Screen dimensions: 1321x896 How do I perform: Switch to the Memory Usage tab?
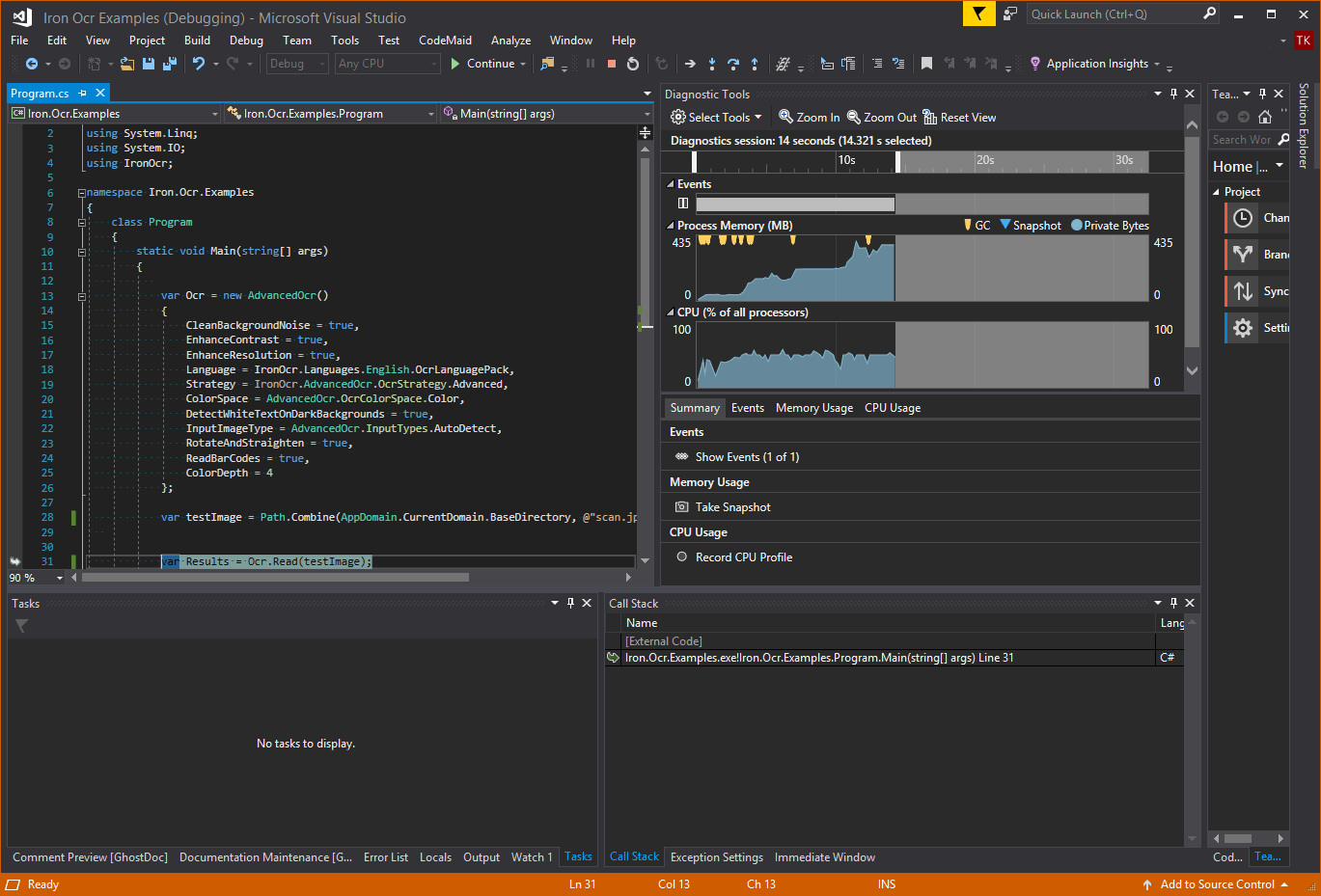tap(813, 407)
